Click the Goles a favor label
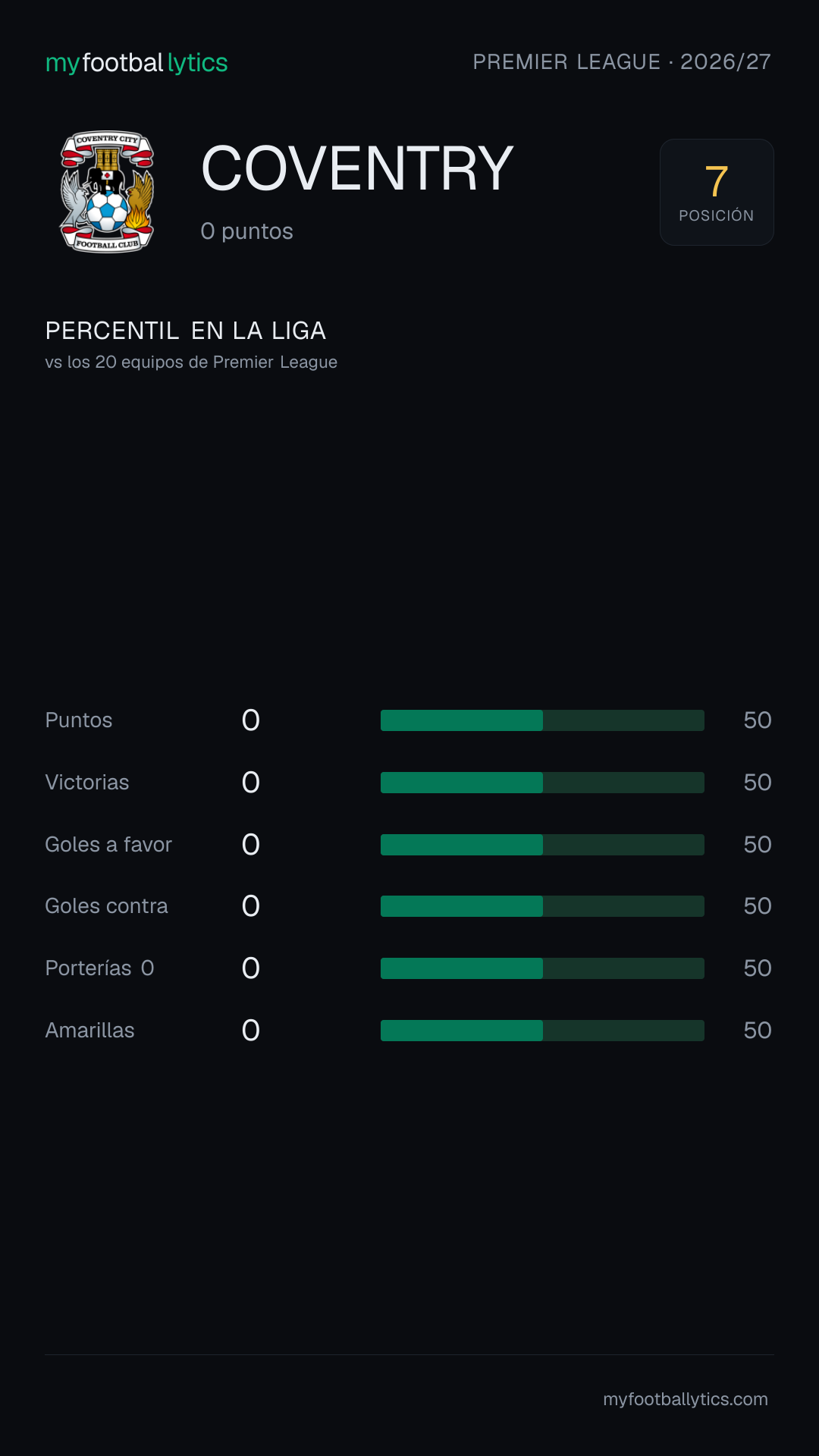 (x=108, y=845)
